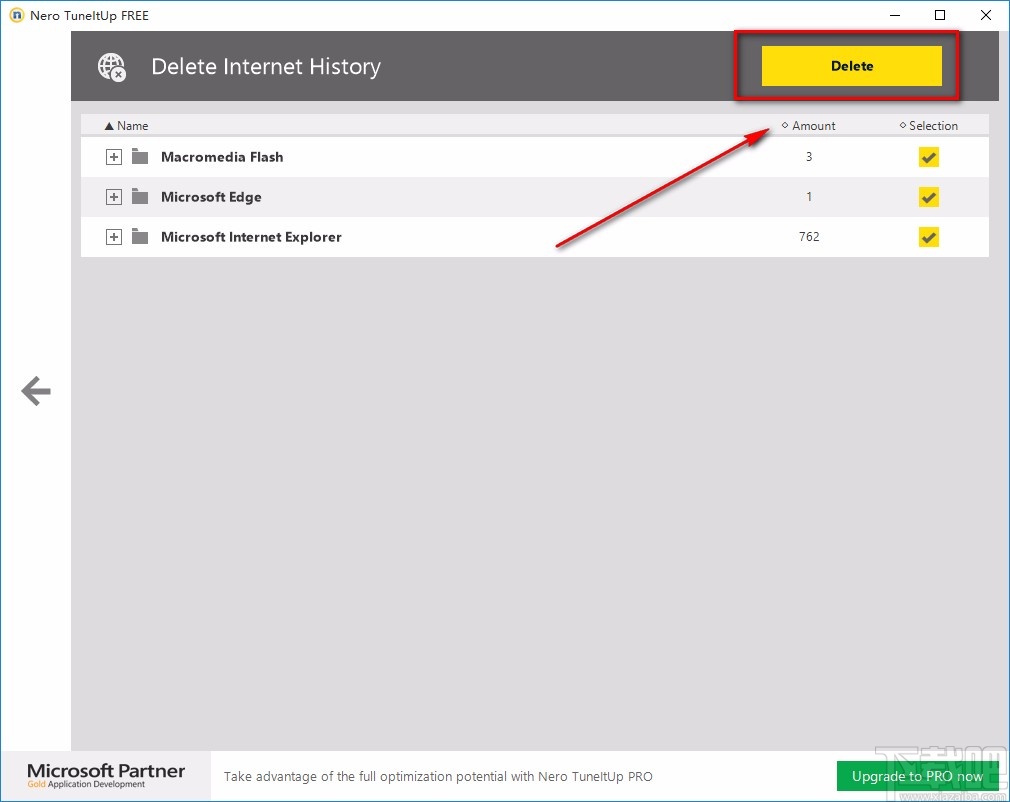Go back using the left arrow
The height and width of the screenshot is (802, 1010).
pos(36,391)
